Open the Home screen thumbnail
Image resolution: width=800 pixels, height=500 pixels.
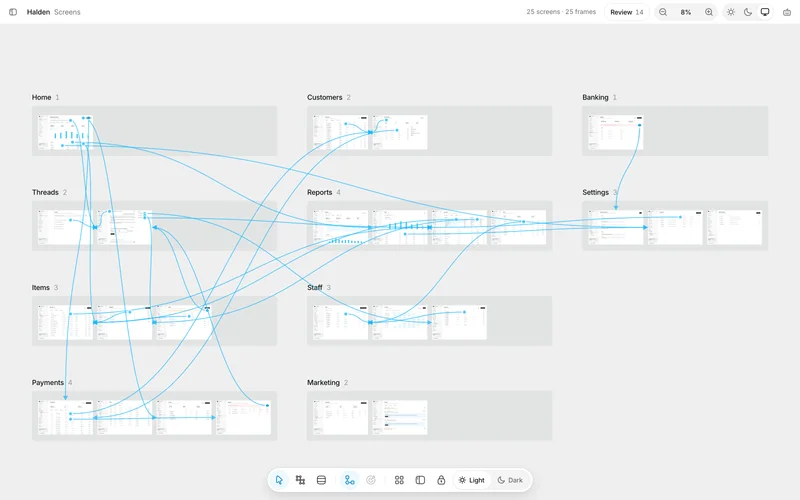pos(65,132)
